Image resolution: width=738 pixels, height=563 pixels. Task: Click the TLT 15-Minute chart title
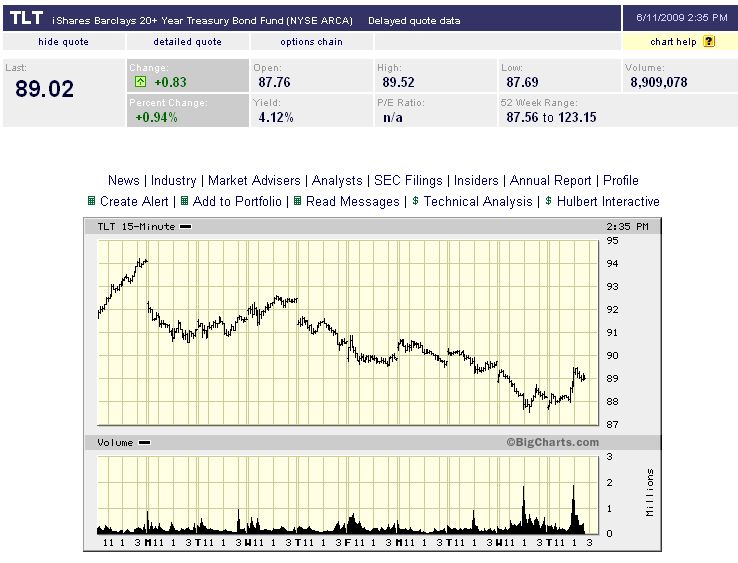[x=136, y=227]
